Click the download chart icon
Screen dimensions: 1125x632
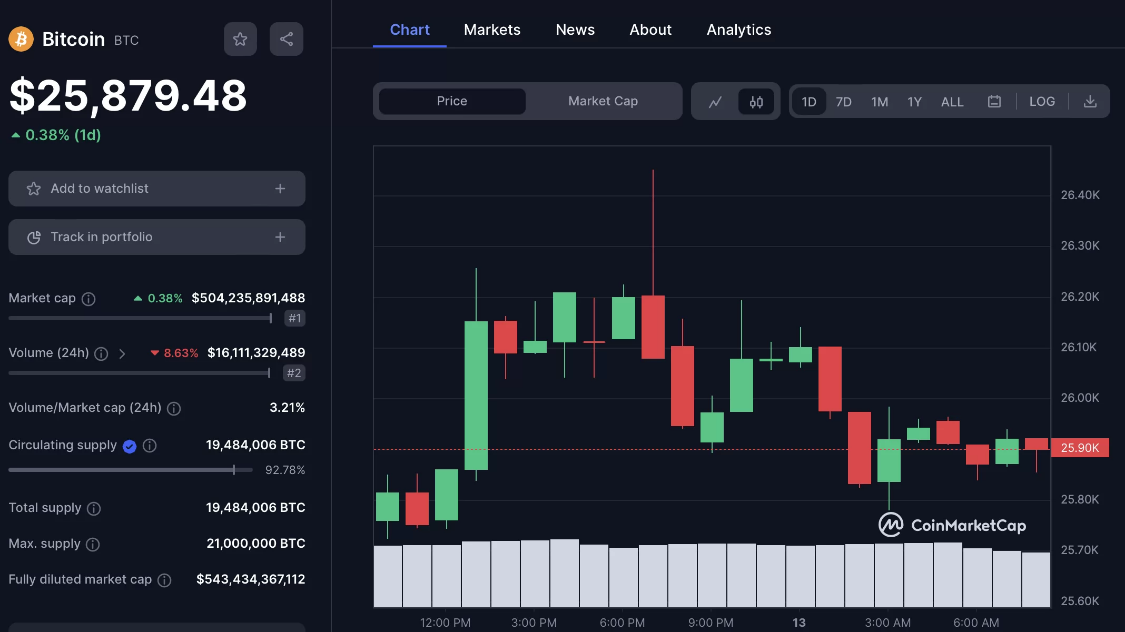pos(1089,101)
